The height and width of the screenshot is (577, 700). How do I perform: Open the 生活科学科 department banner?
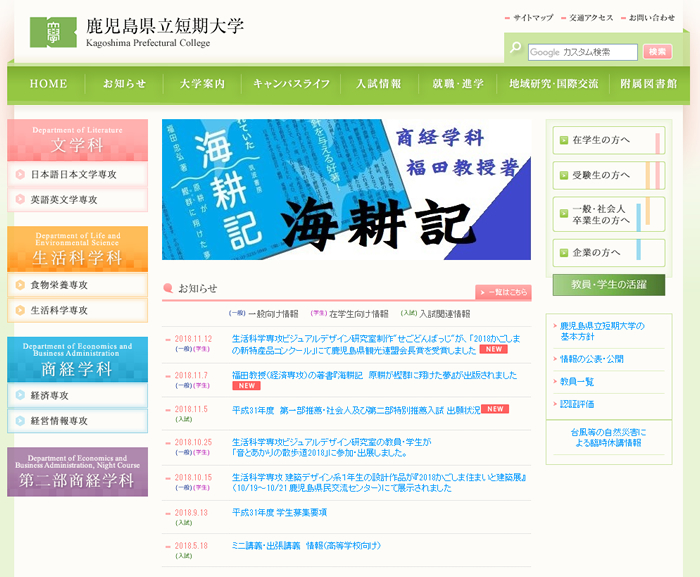(77, 250)
